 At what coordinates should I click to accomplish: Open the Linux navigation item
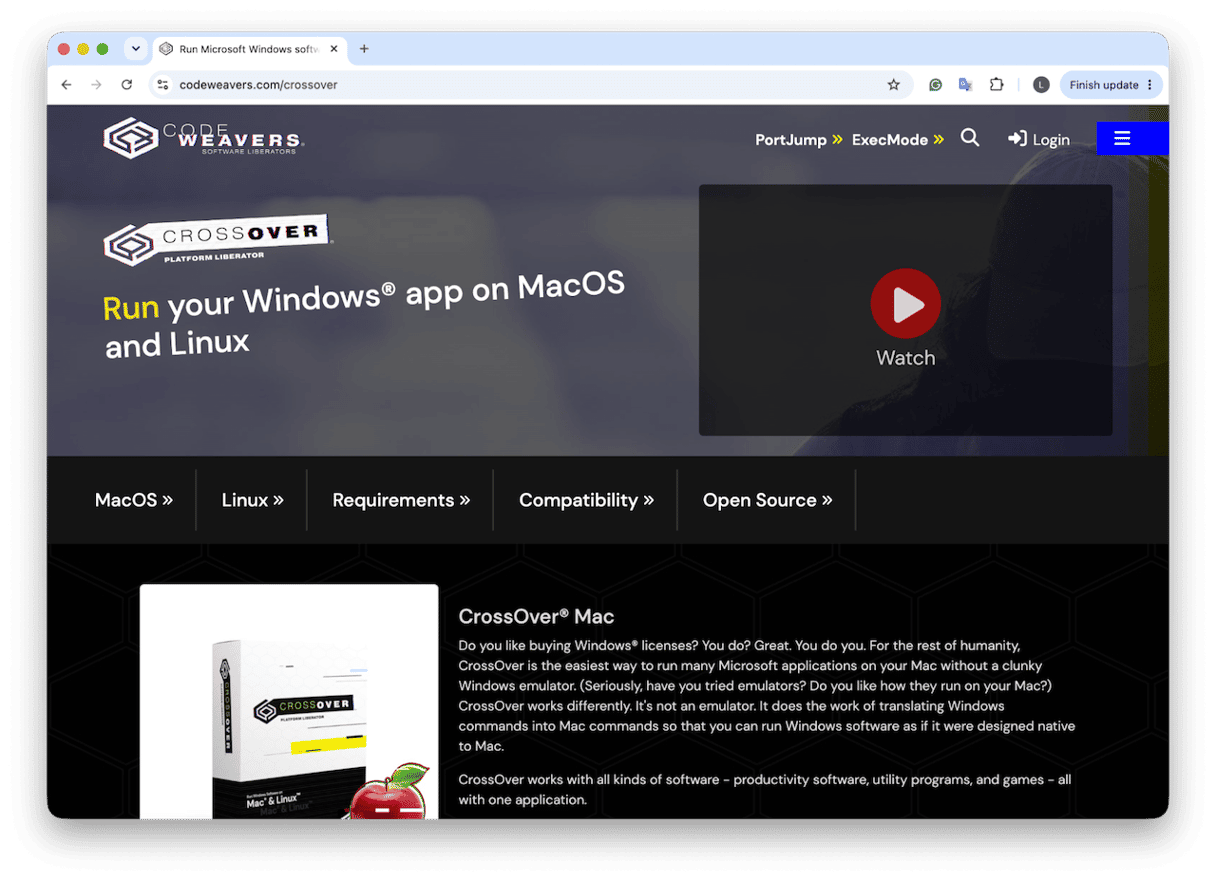[253, 500]
